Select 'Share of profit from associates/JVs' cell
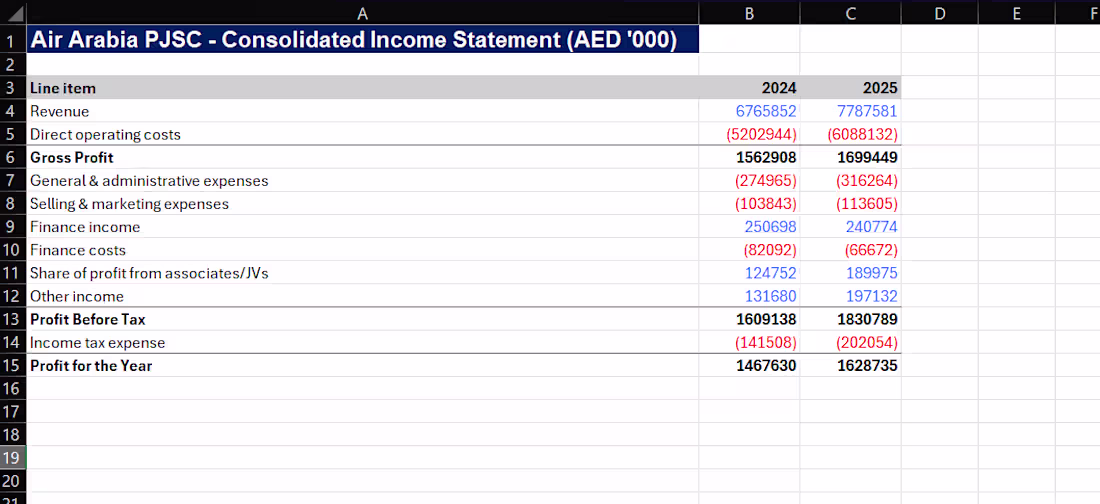The height and width of the screenshot is (504, 1100). pyautogui.click(x=363, y=273)
